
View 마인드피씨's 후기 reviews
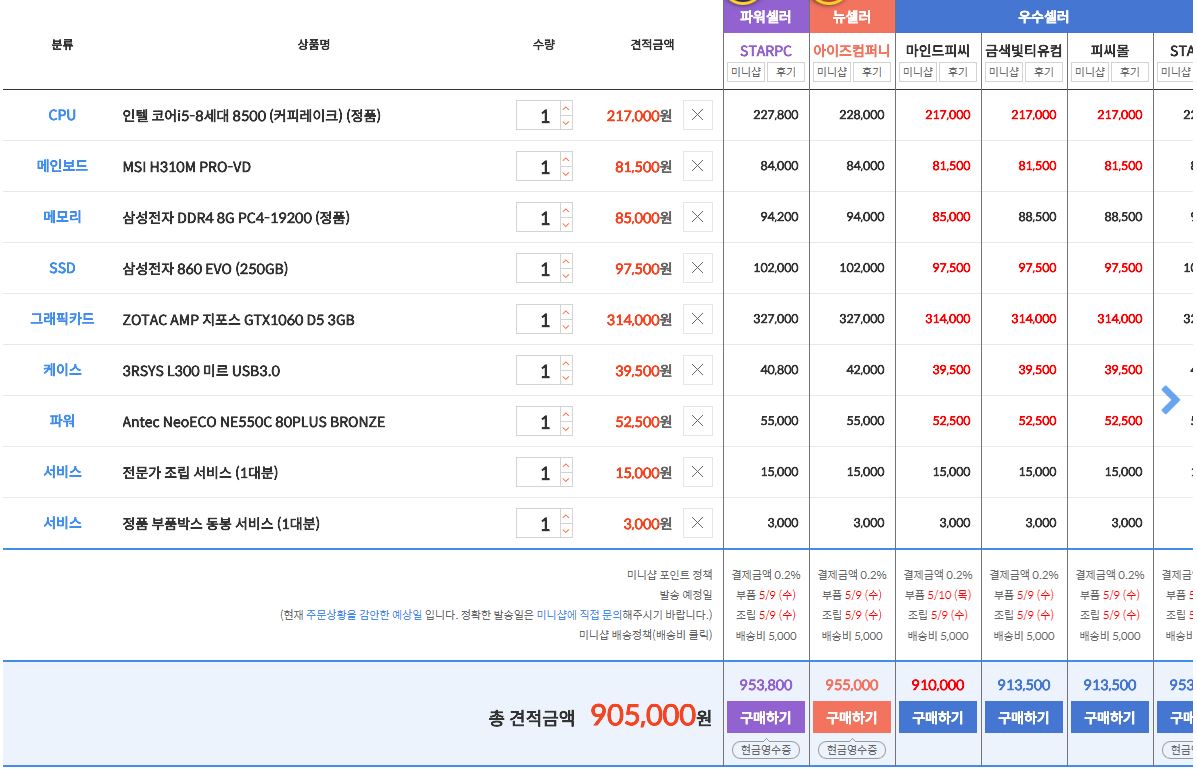tap(957, 72)
